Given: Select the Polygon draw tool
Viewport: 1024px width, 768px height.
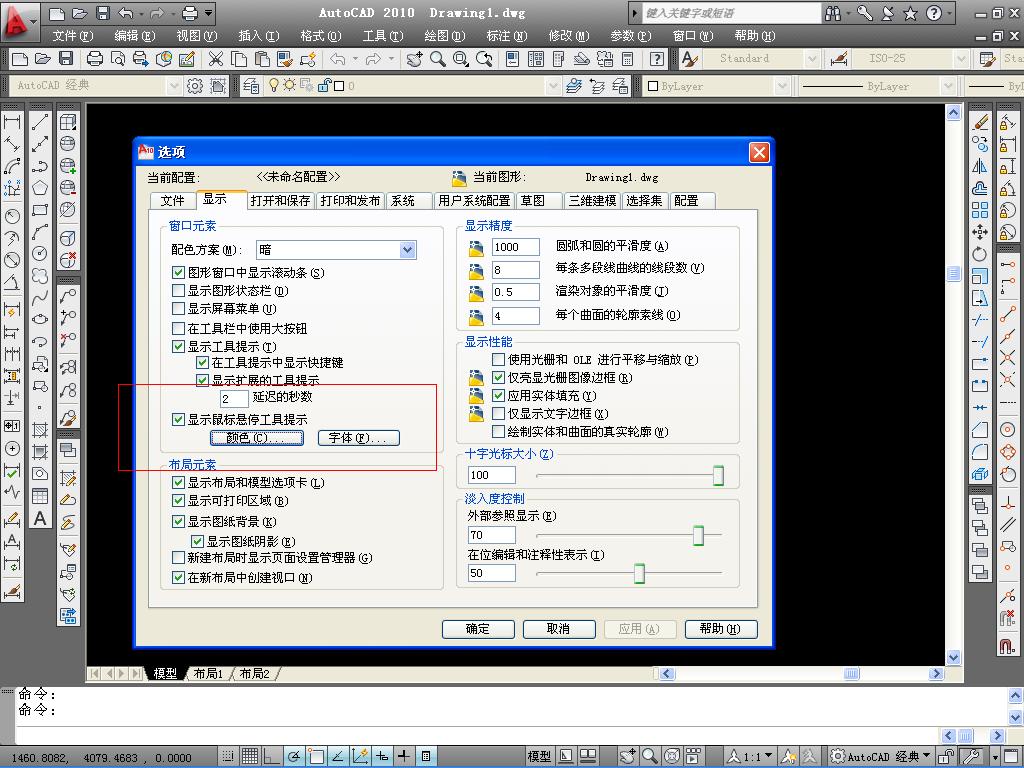Looking at the screenshot, I should pyautogui.click(x=40, y=187).
